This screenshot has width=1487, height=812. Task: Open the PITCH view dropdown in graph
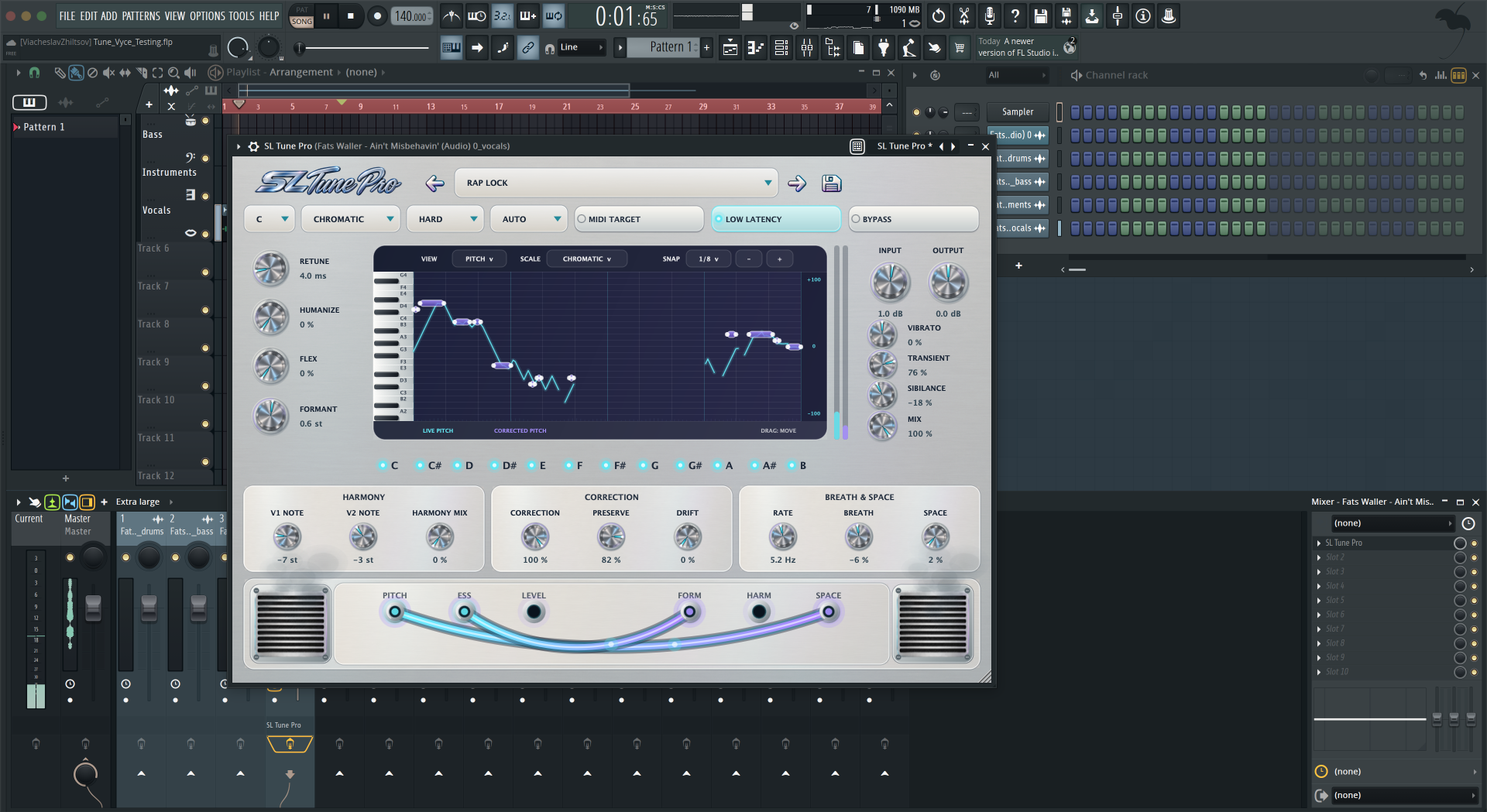point(479,259)
